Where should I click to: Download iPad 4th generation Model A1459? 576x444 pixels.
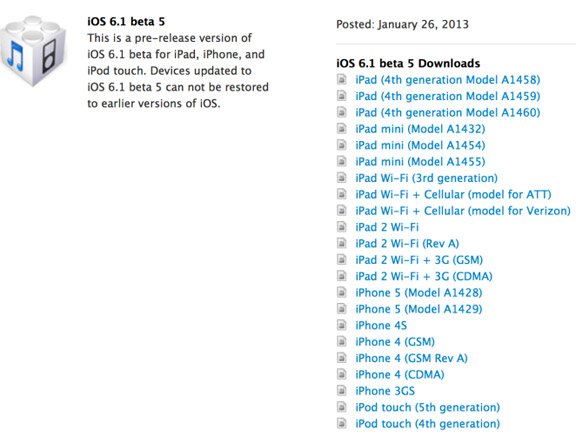pos(447,96)
